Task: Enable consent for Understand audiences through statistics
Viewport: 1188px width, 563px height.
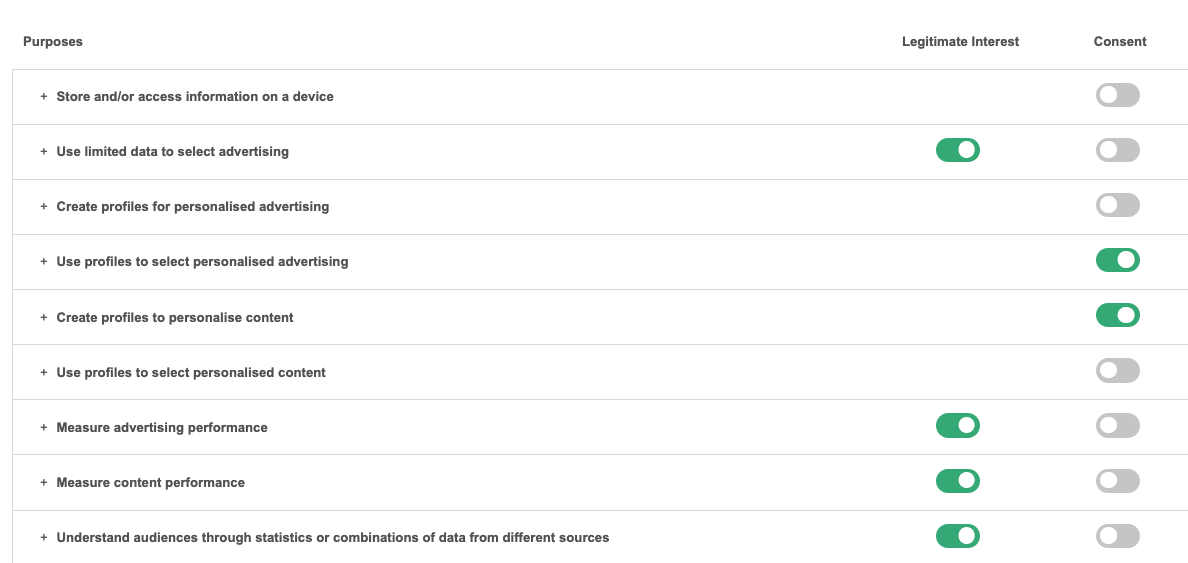Action: pos(1117,536)
